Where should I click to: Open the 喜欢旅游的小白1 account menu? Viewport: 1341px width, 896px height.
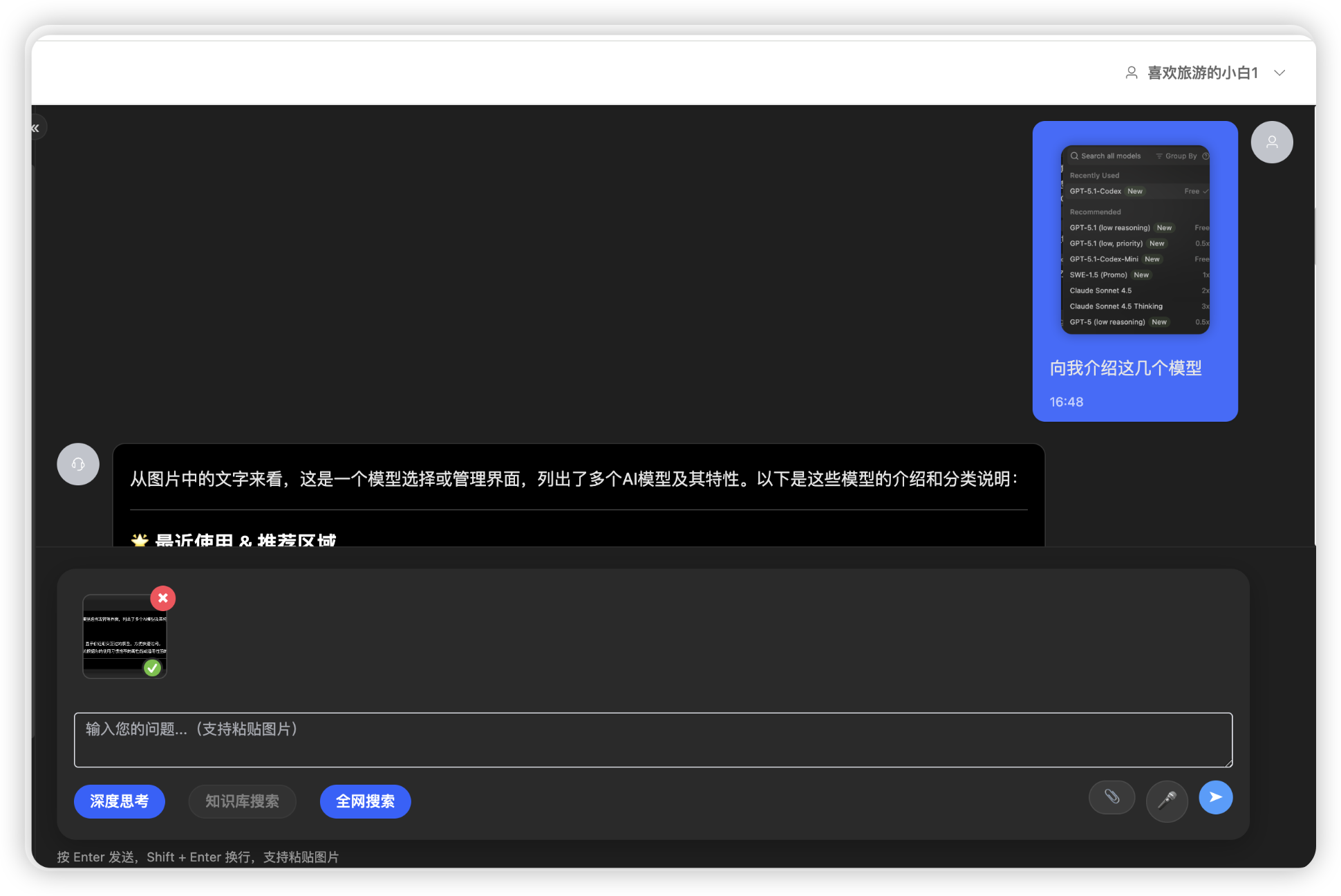pos(1202,73)
